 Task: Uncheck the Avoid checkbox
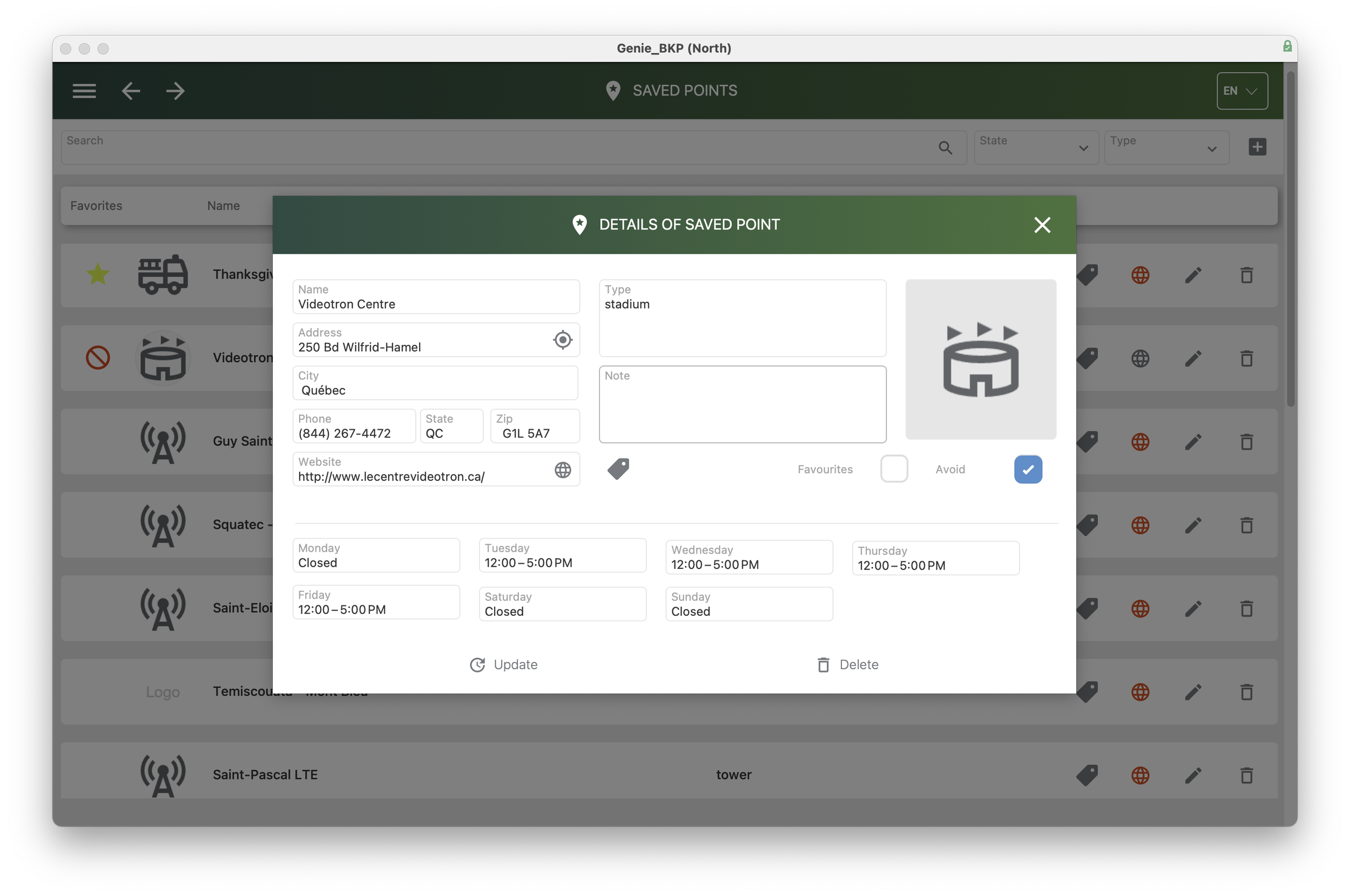click(x=1028, y=469)
